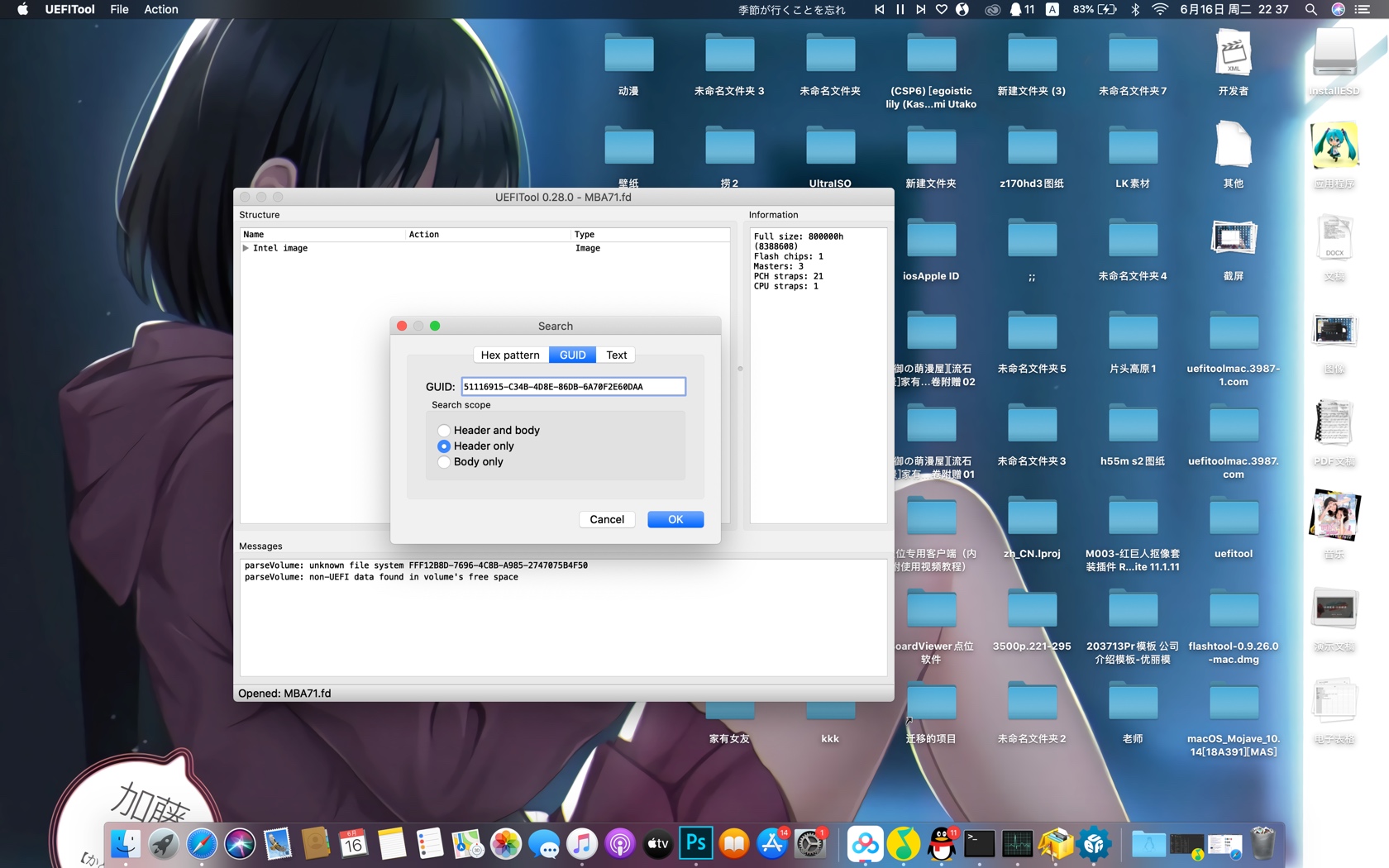Open Messages from the Dock
Viewport: 1389px width, 868px height.
pyautogui.click(x=544, y=844)
